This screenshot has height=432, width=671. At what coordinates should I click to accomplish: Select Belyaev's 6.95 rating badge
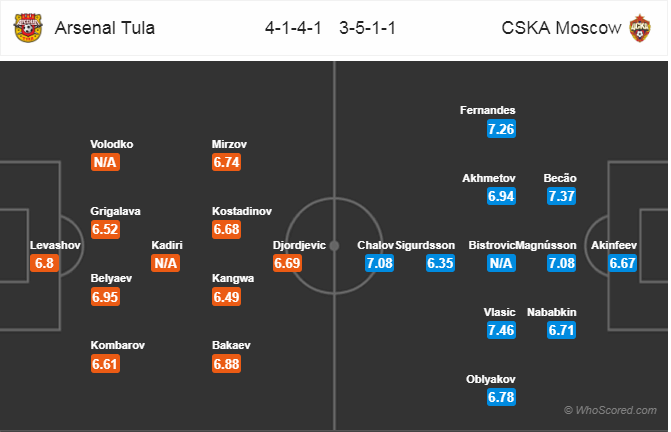105,297
